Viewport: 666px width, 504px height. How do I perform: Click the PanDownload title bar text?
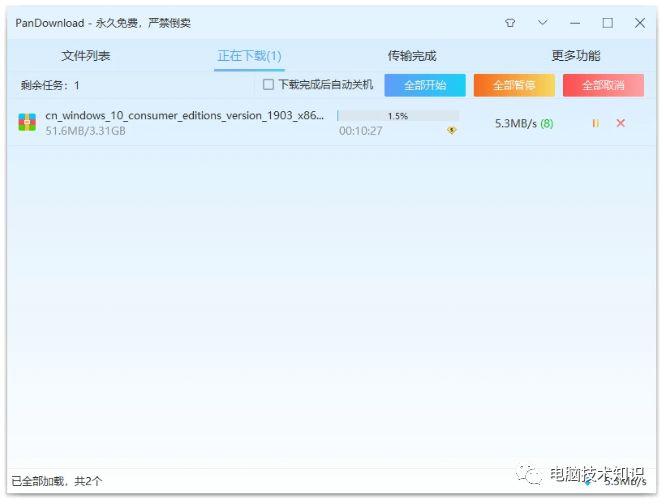(x=103, y=23)
